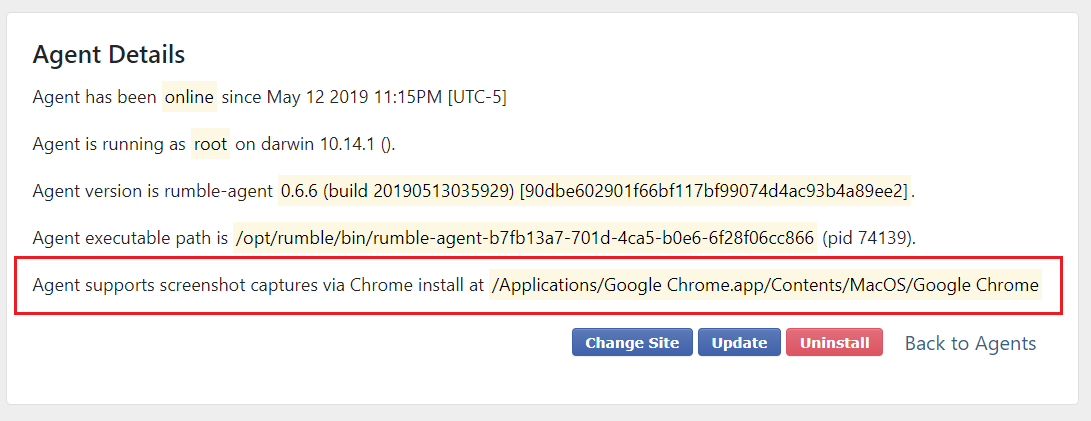The width and height of the screenshot is (1091, 421).
Task: Click the Change Site button
Action: (x=632, y=343)
